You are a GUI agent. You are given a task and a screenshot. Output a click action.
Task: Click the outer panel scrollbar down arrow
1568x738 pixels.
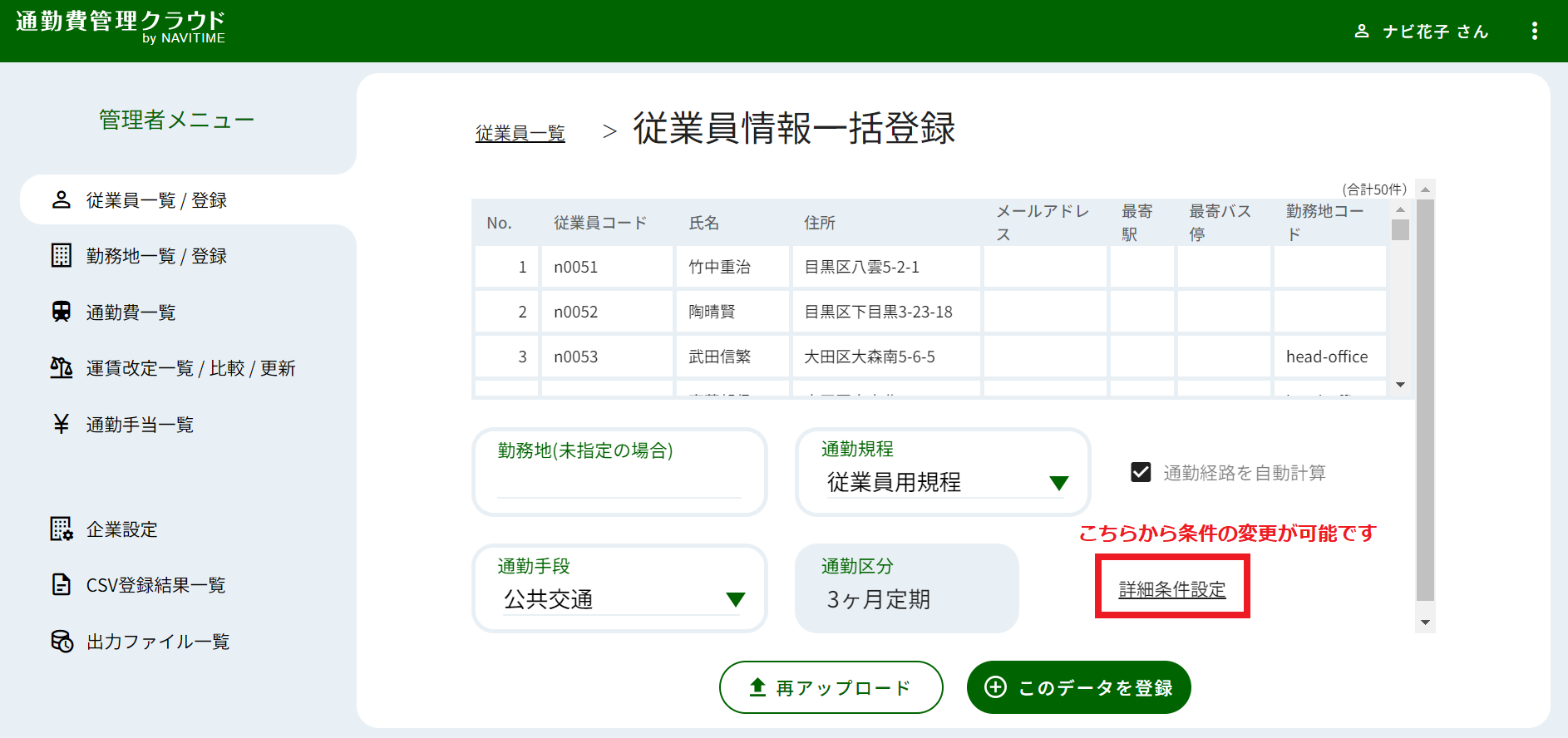(1425, 622)
